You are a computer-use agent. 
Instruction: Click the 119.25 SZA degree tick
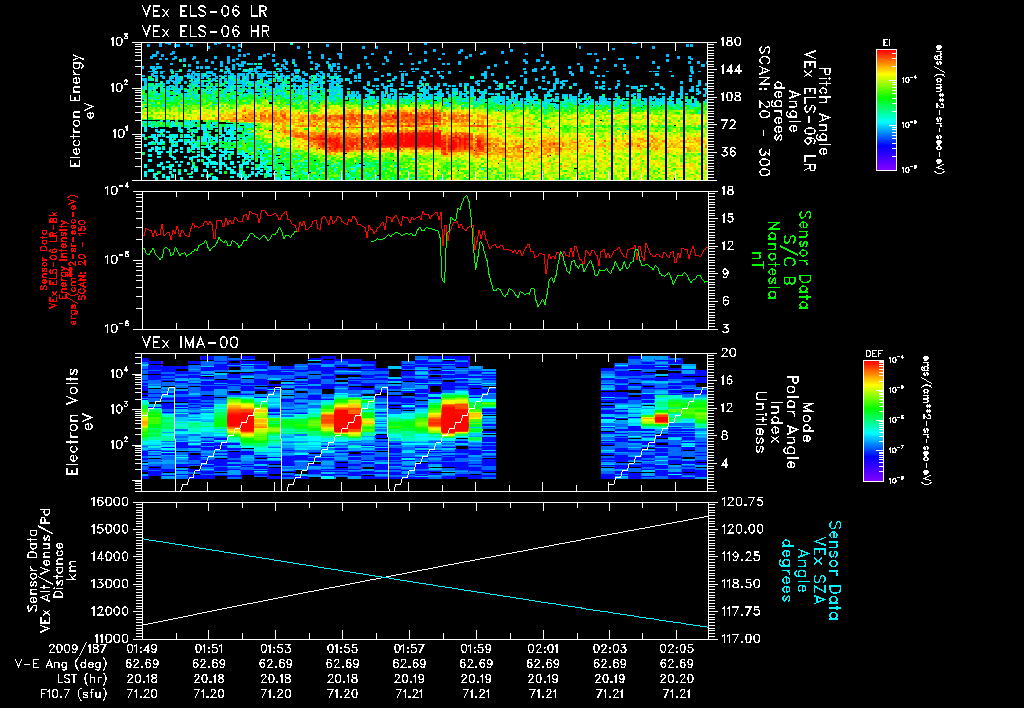click(741, 556)
